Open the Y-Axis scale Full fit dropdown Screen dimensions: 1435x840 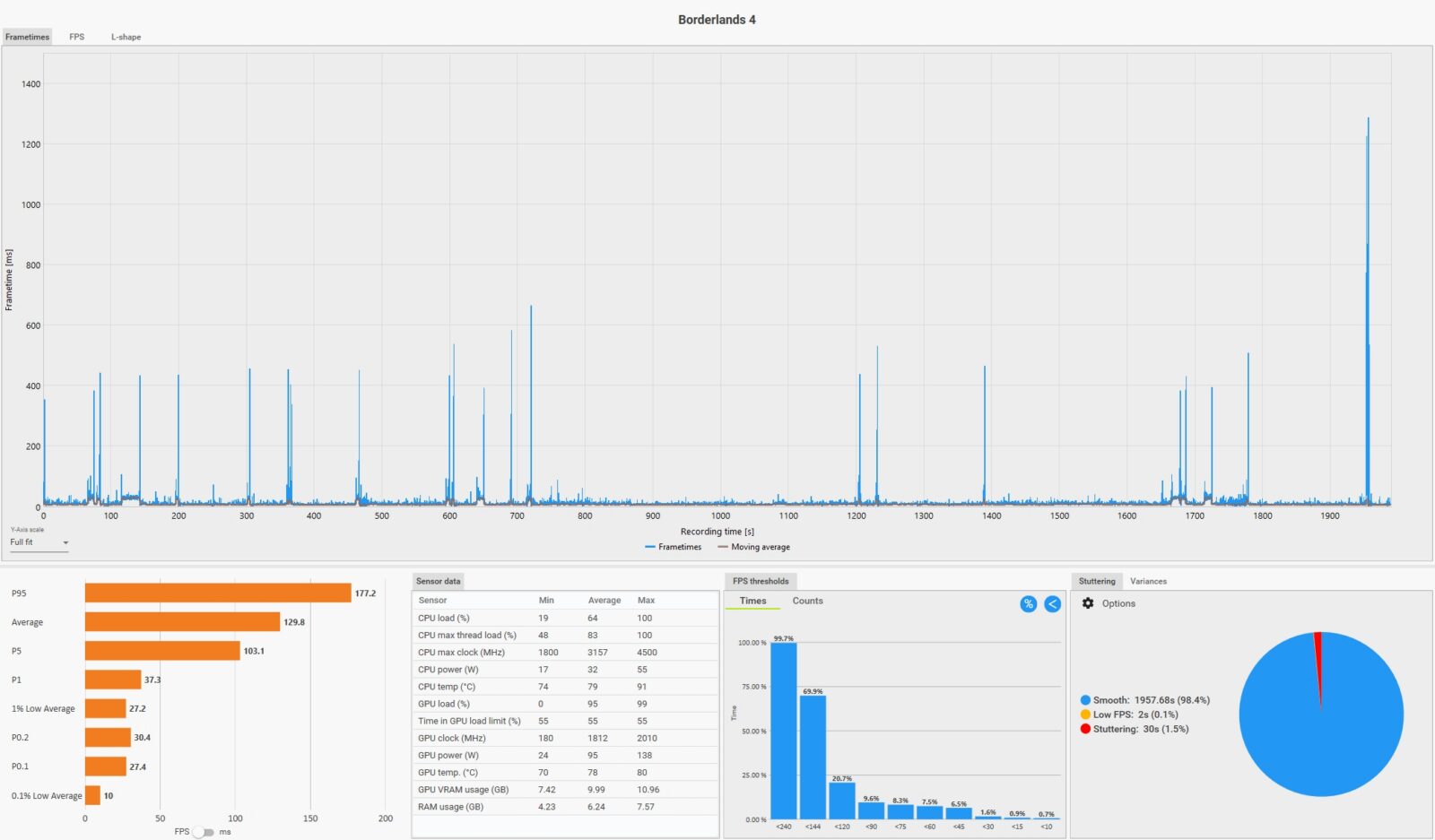pyautogui.click(x=39, y=542)
